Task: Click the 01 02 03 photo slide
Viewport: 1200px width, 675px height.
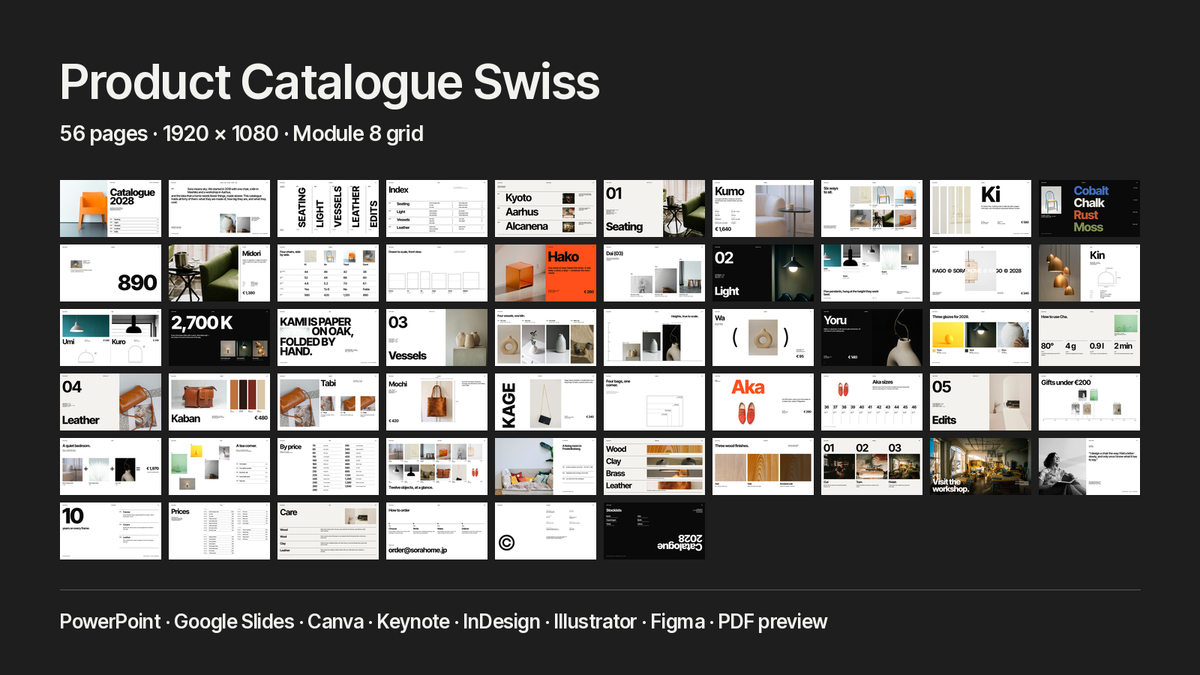Action: click(872, 466)
